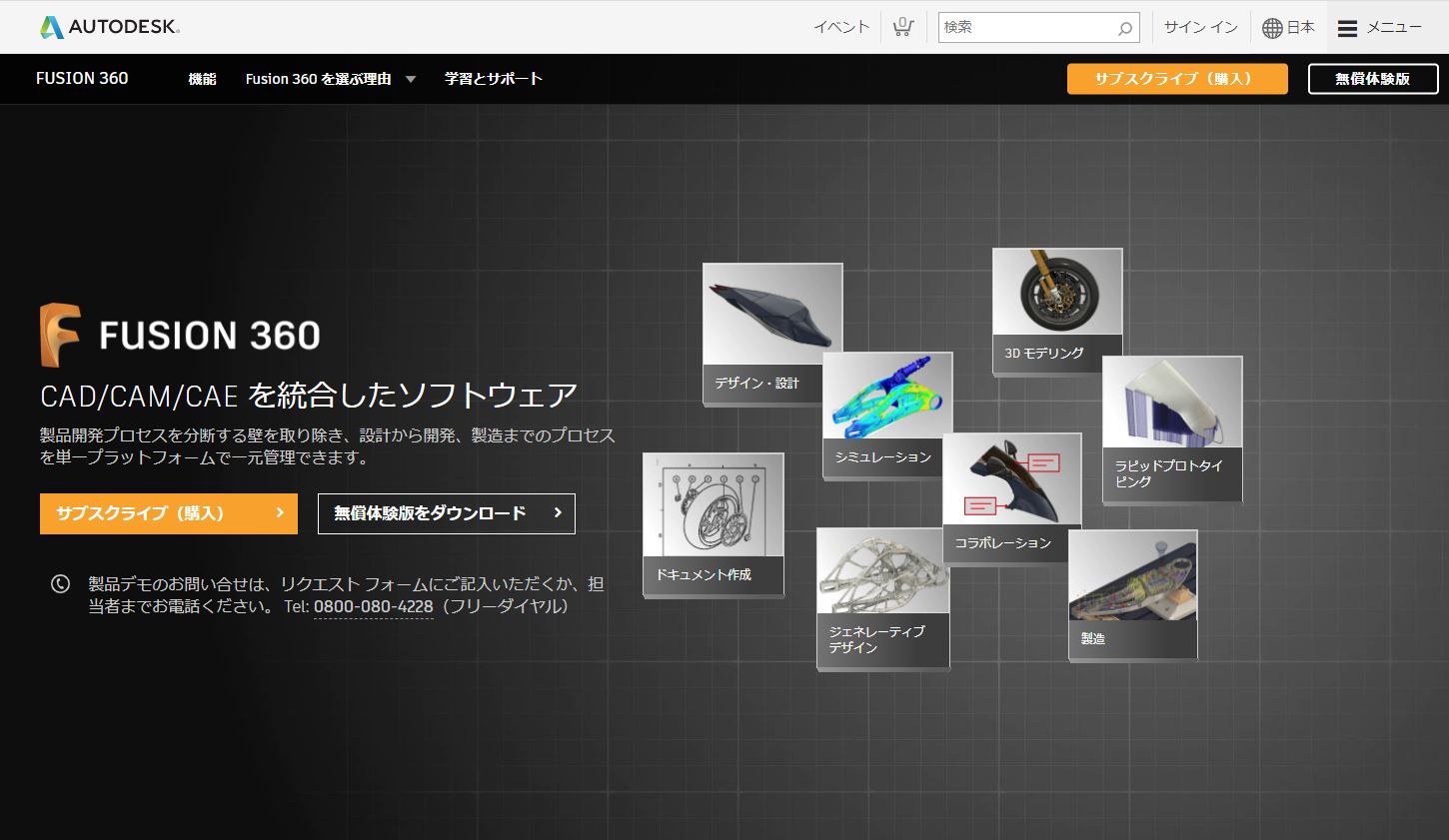
Task: Click the 無償体験版 button in navbar
Action: pyautogui.click(x=1371, y=79)
